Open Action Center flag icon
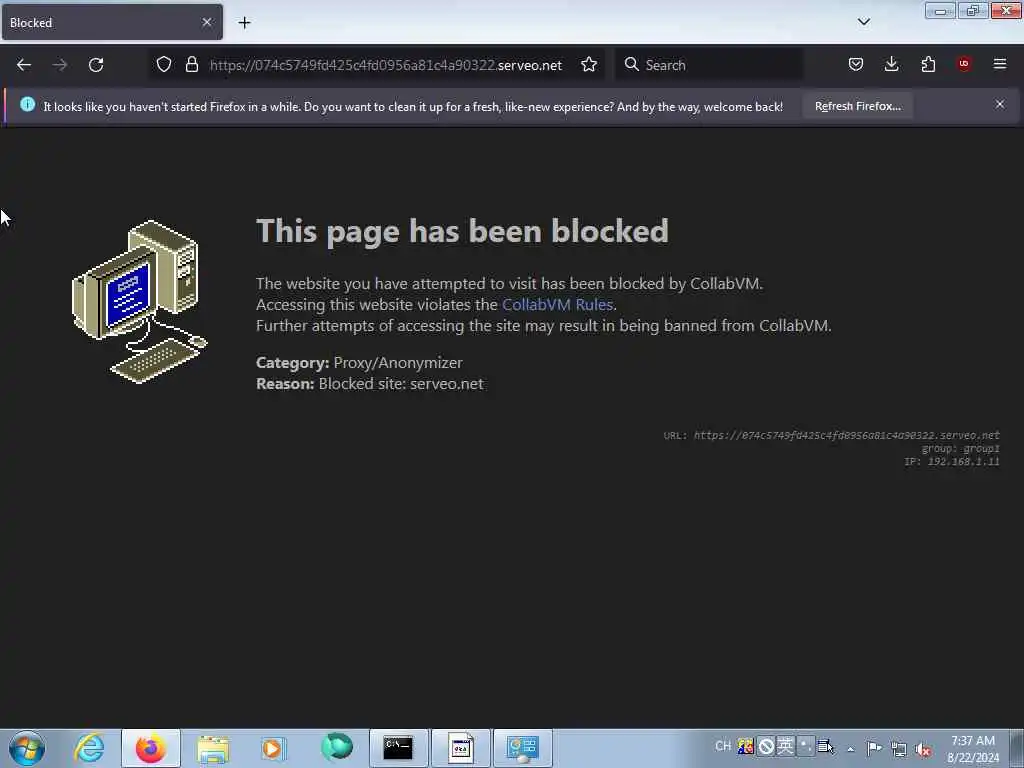 click(874, 748)
